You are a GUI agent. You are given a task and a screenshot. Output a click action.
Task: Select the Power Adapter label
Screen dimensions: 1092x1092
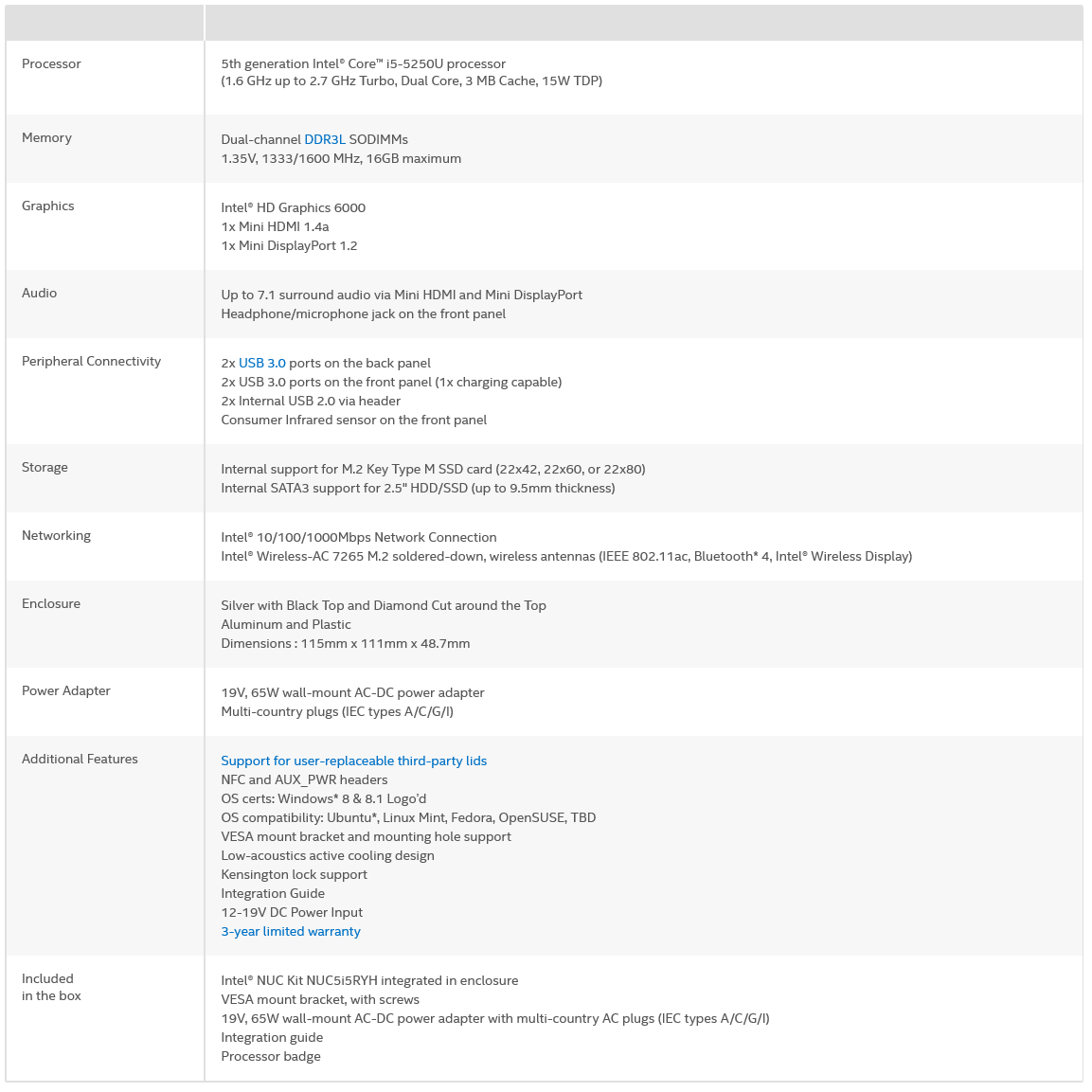pos(65,690)
